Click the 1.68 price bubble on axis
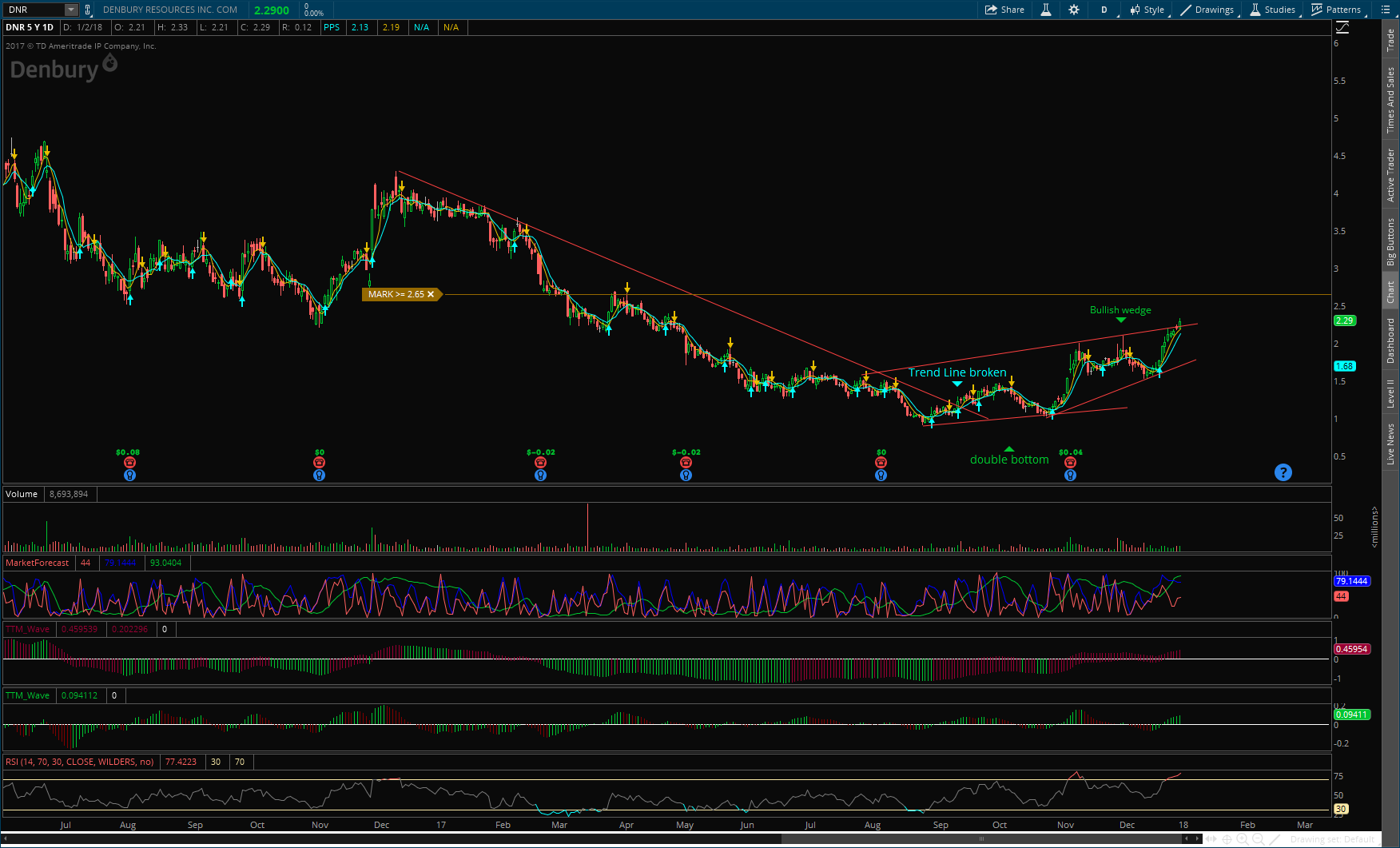Image resolution: width=1400 pixels, height=848 pixels. pyautogui.click(x=1345, y=366)
